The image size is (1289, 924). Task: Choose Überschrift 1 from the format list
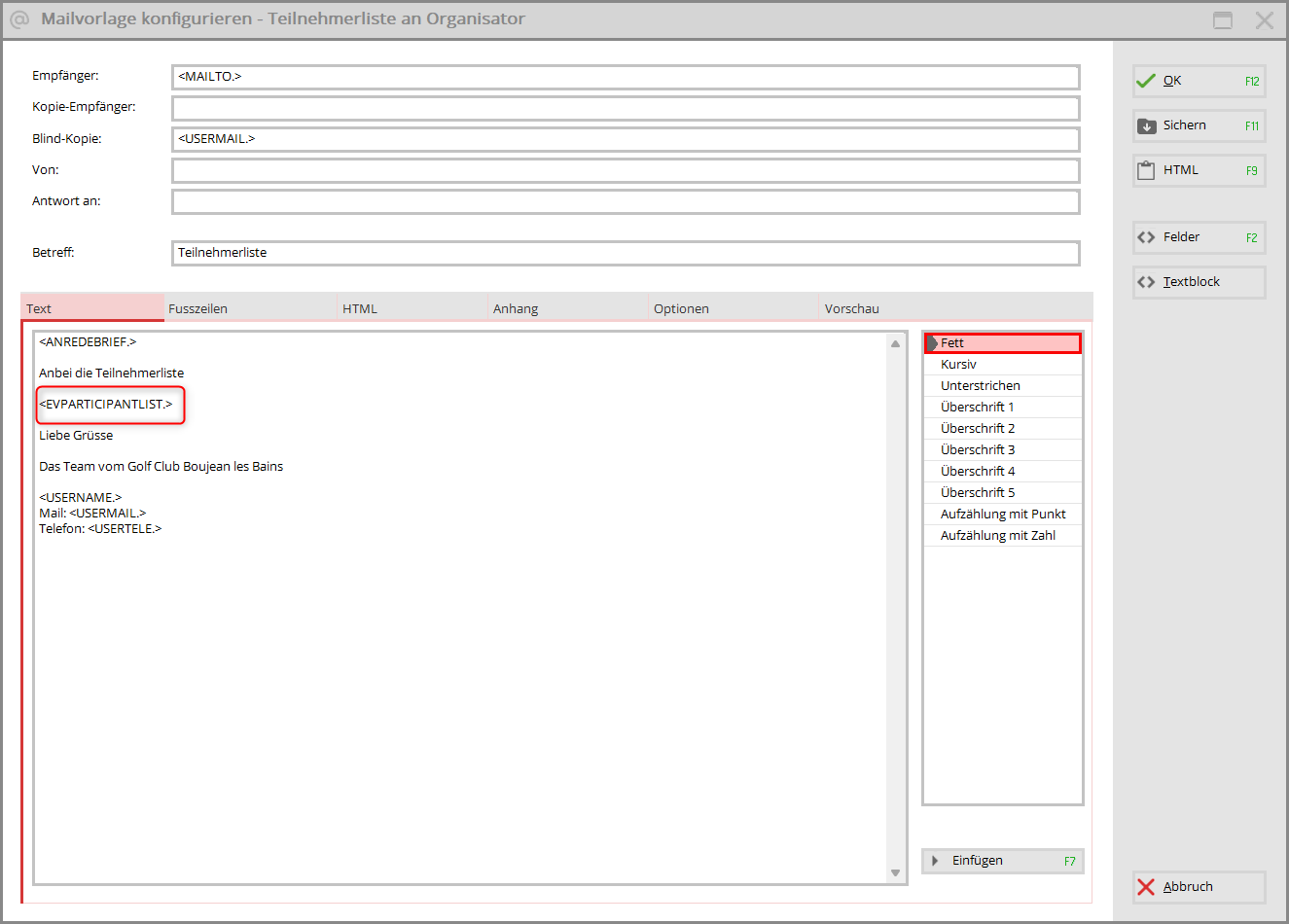pos(978,408)
